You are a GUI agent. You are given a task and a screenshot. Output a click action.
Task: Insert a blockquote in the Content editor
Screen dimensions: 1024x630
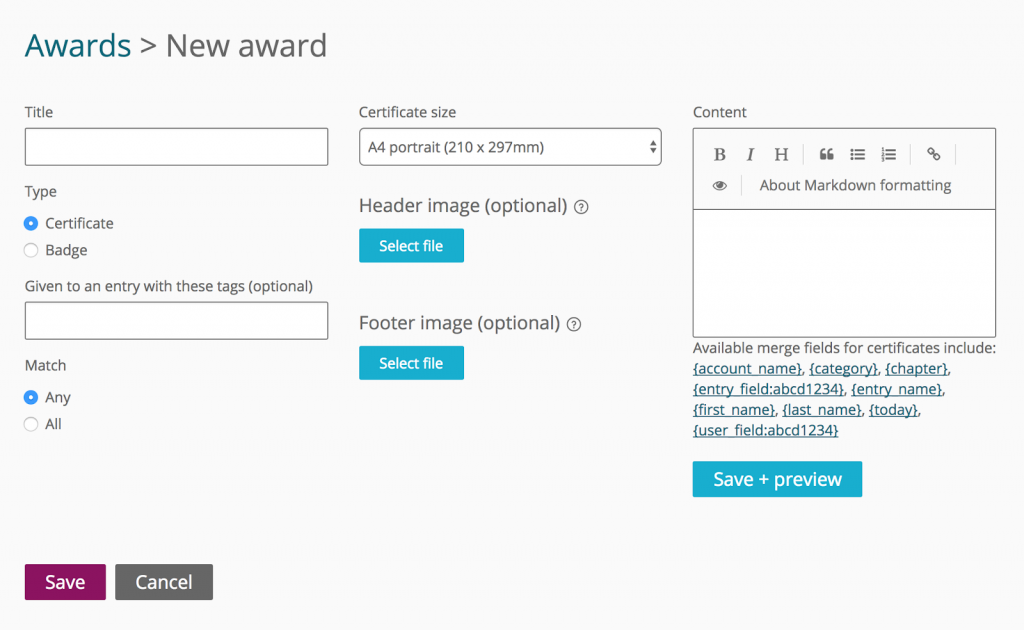[826, 154]
